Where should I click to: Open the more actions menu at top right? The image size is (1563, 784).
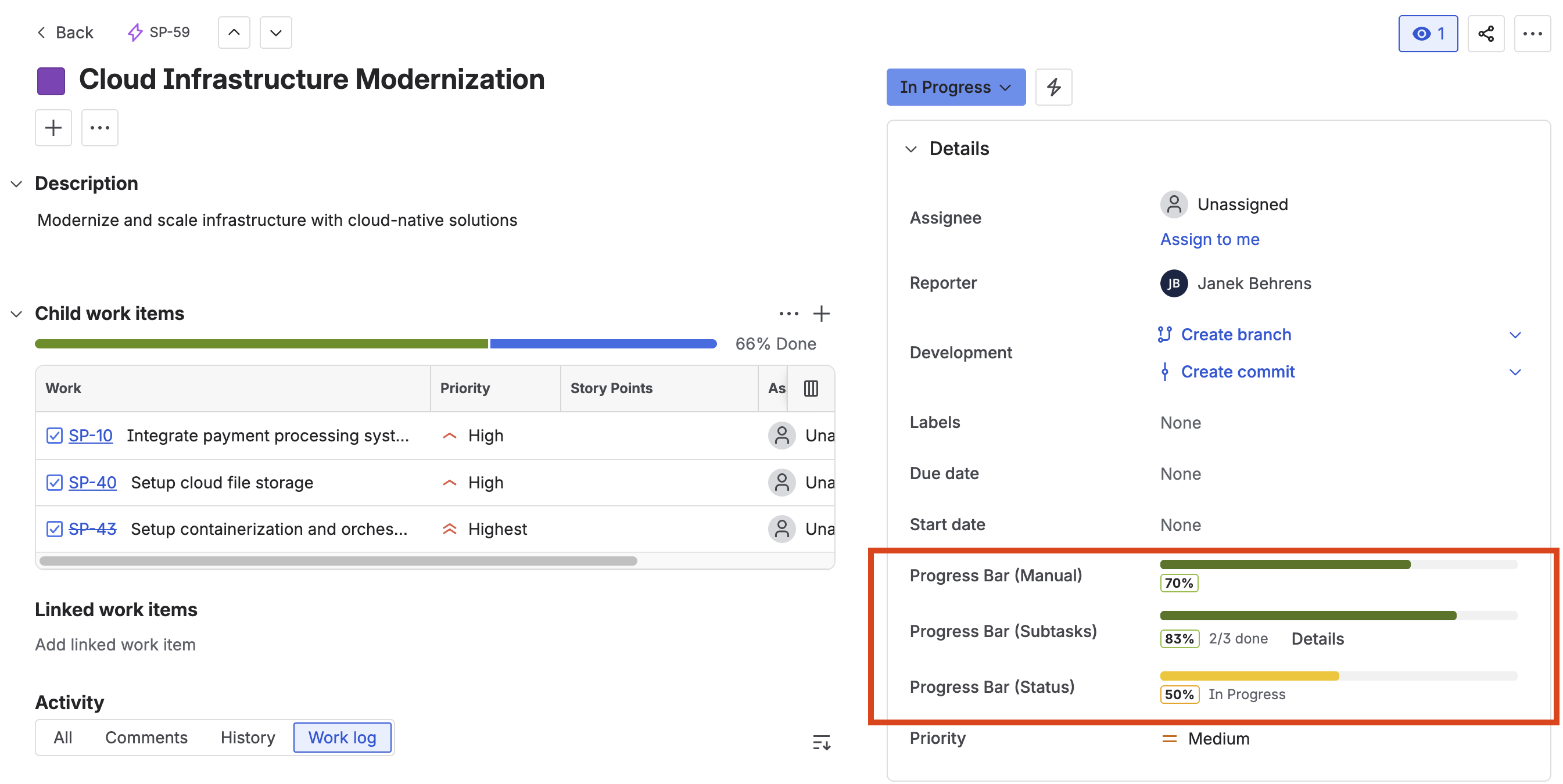pos(1533,33)
